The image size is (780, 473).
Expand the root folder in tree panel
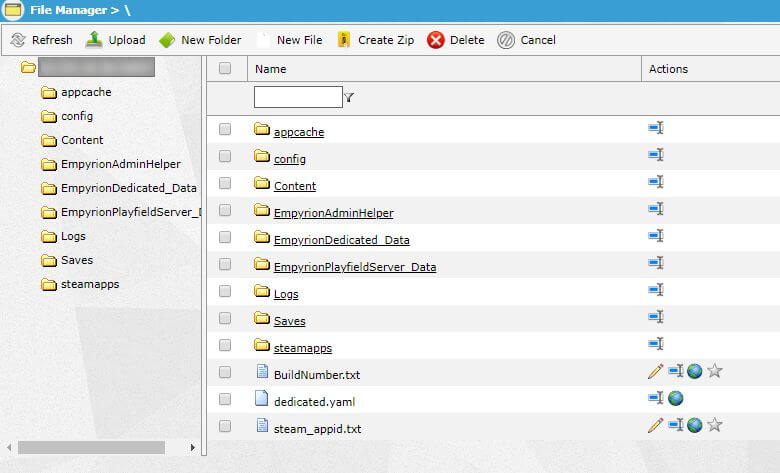pos(29,68)
